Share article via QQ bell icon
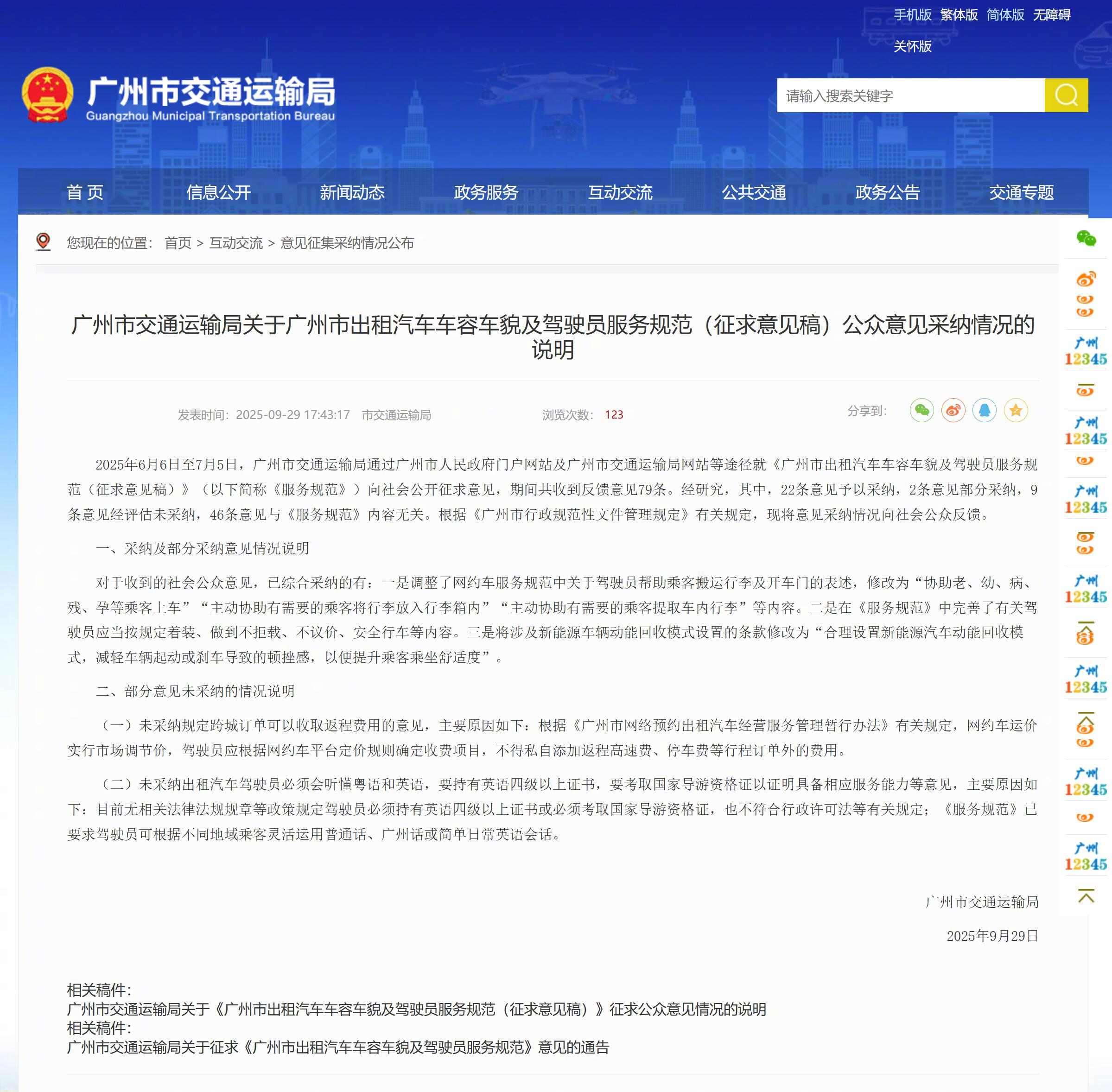This screenshot has height=1092, width=1112. tap(984, 410)
